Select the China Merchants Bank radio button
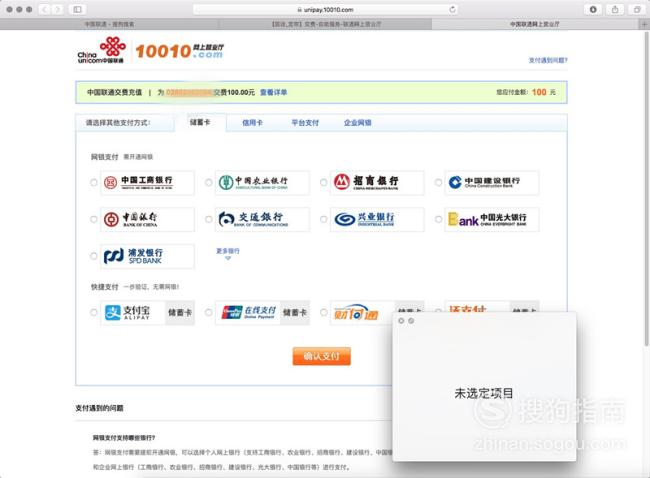650x478 pixels. (x=323, y=182)
